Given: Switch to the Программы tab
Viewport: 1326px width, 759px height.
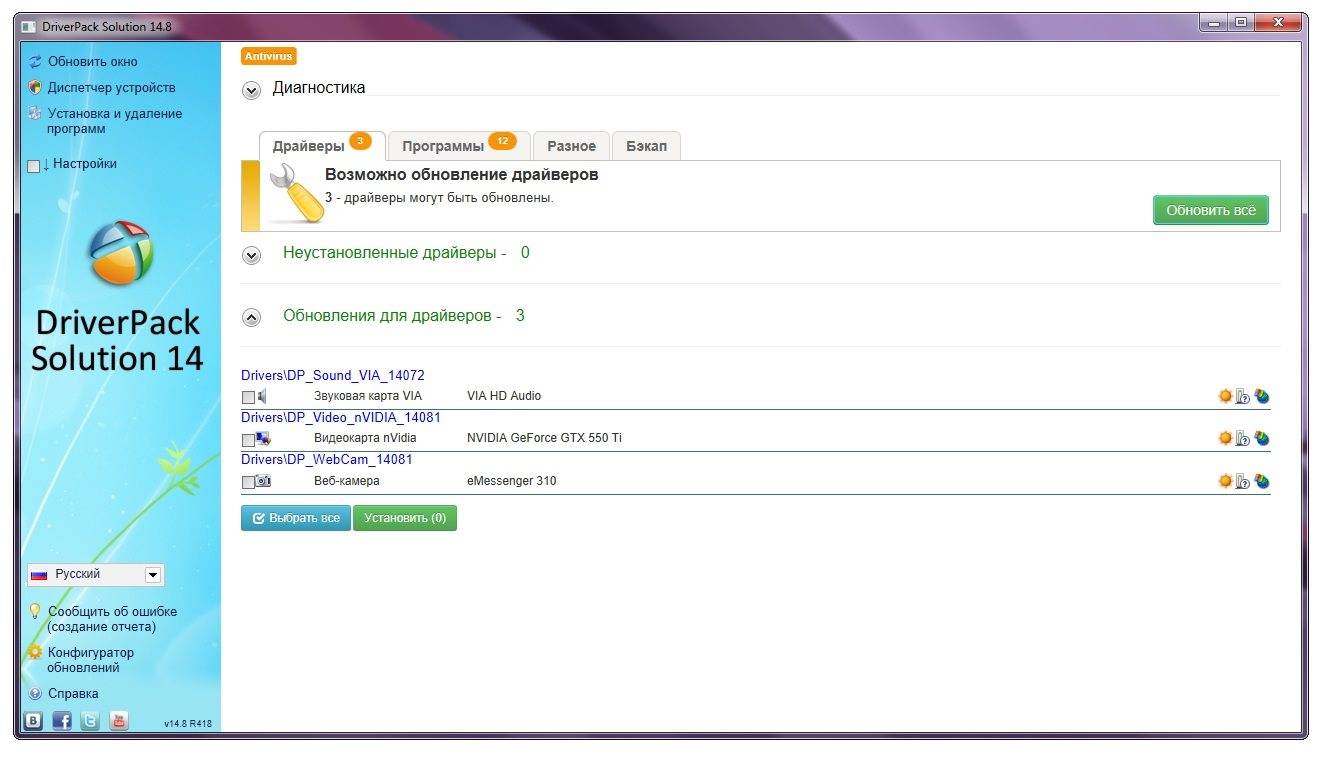Looking at the screenshot, I should 459,146.
